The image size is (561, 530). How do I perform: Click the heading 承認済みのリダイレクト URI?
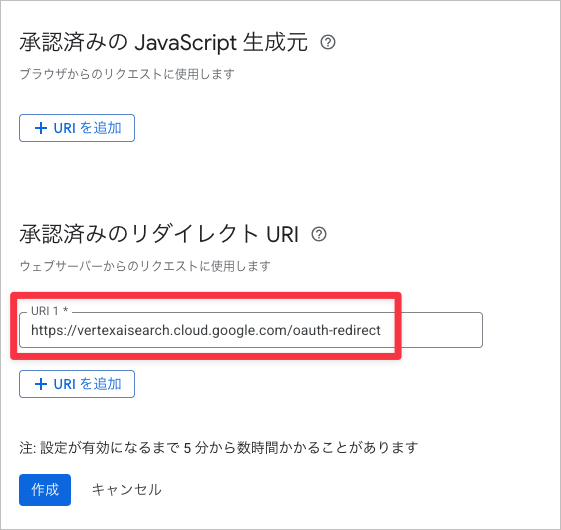(159, 234)
